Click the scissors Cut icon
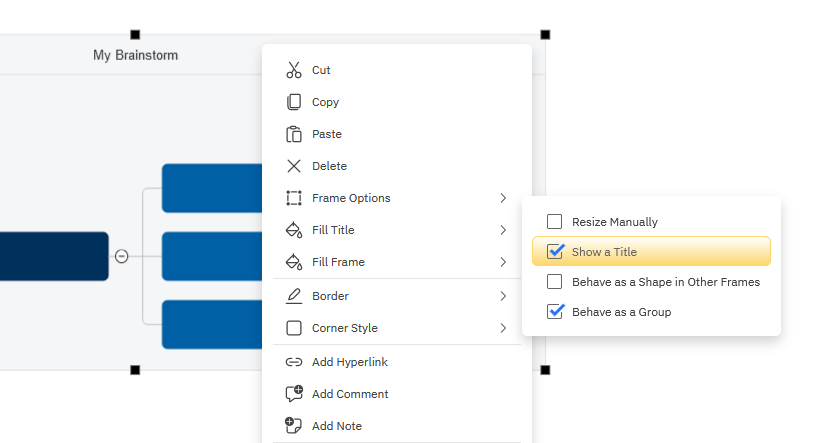Image resolution: width=835 pixels, height=443 pixels. pos(293,70)
